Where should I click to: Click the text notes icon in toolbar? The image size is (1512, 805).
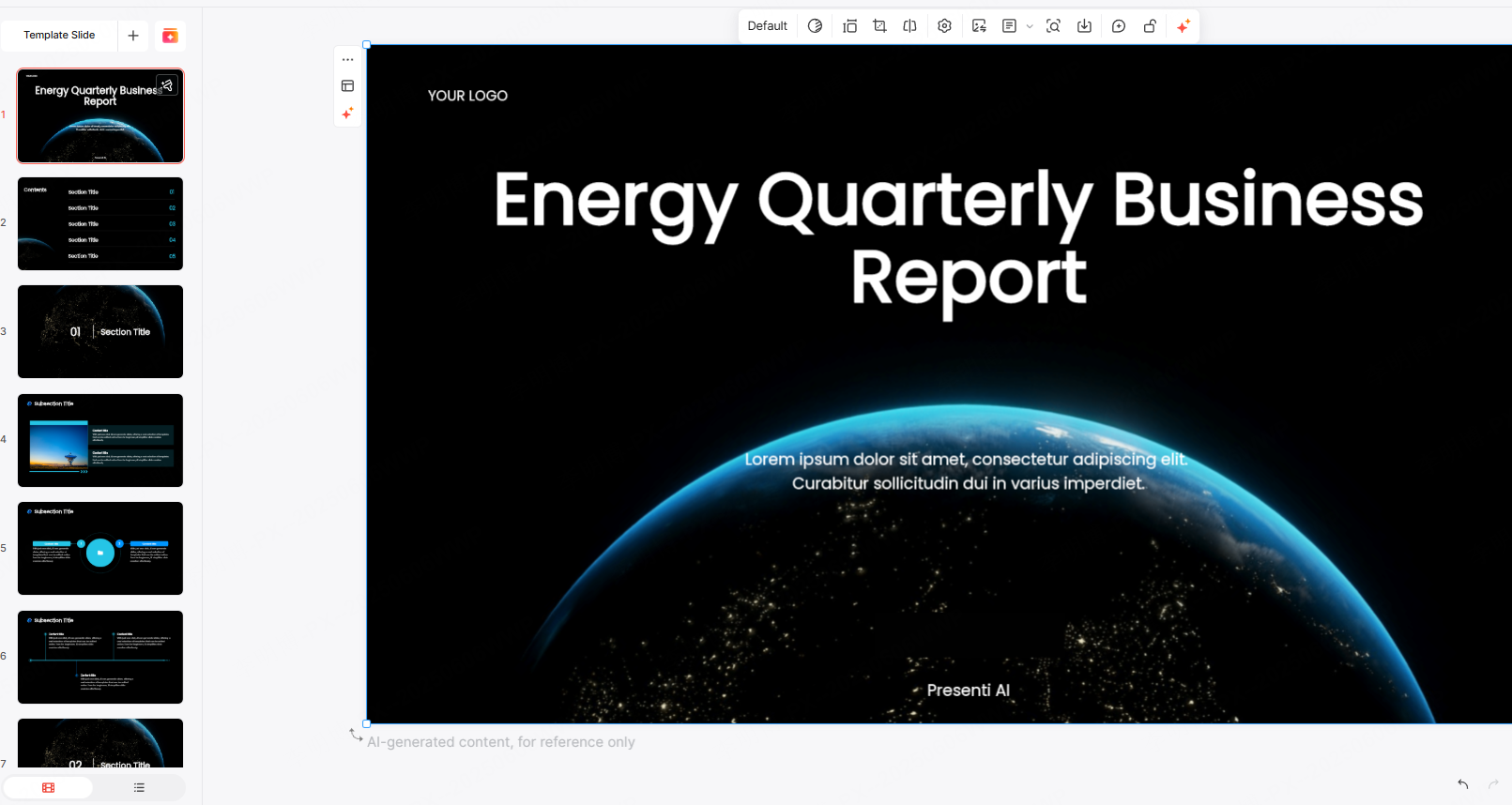(1009, 26)
